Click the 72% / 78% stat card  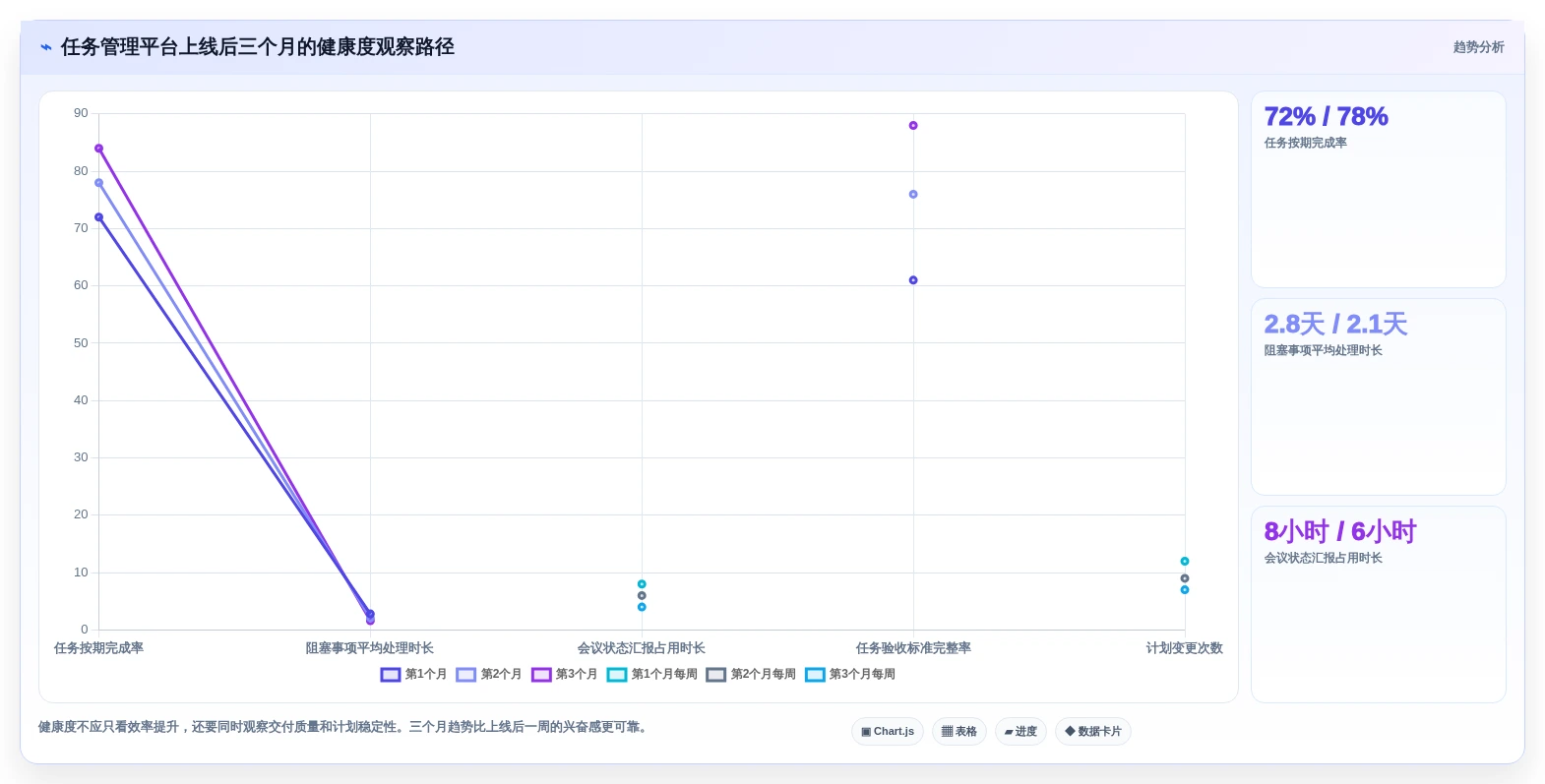click(1378, 190)
